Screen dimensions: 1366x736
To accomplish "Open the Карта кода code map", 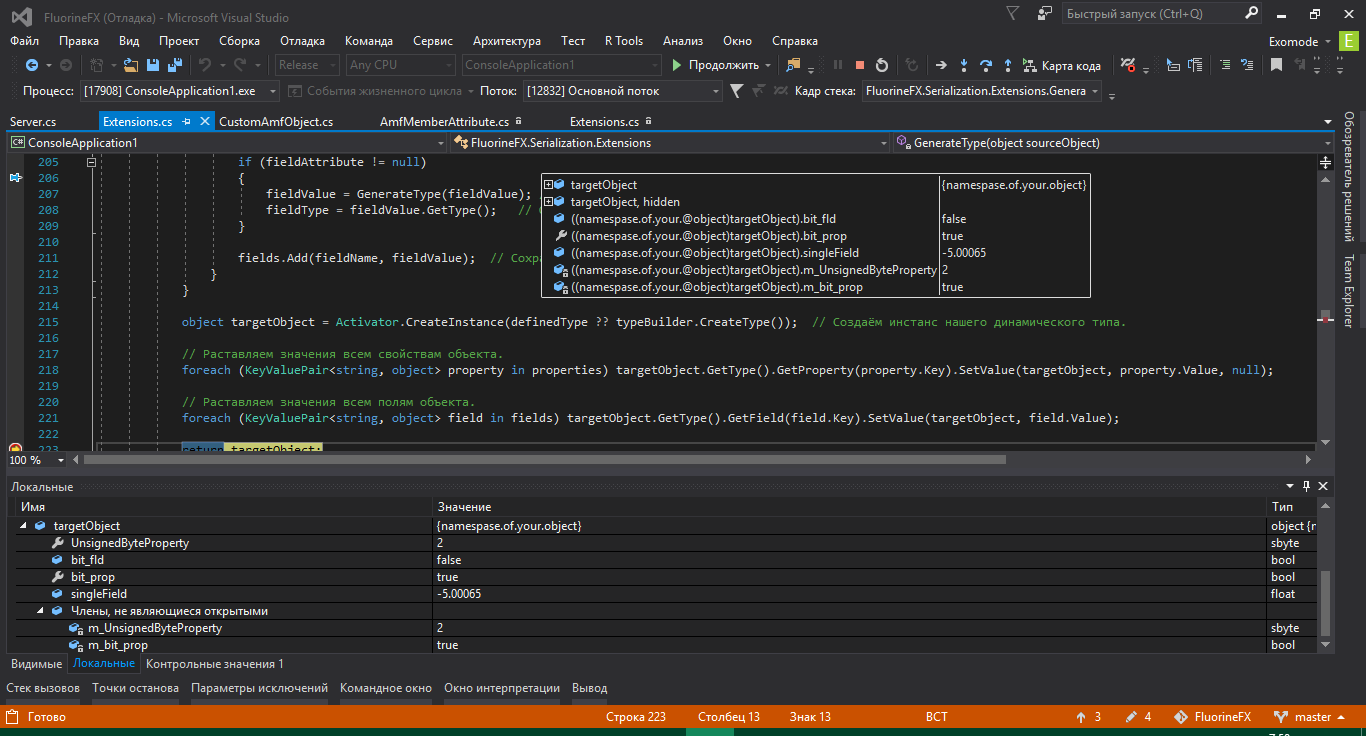I will (x=1062, y=65).
